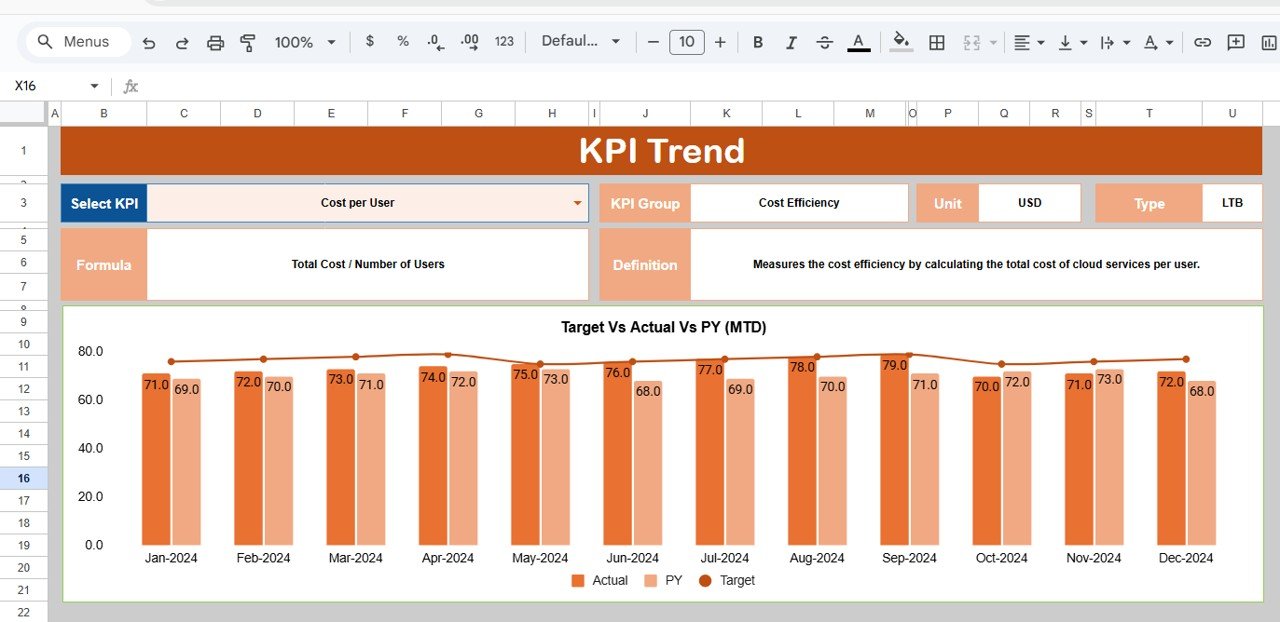The width and height of the screenshot is (1280, 622).
Task: Open the Select KPI dropdown arrow
Action: tap(577, 203)
